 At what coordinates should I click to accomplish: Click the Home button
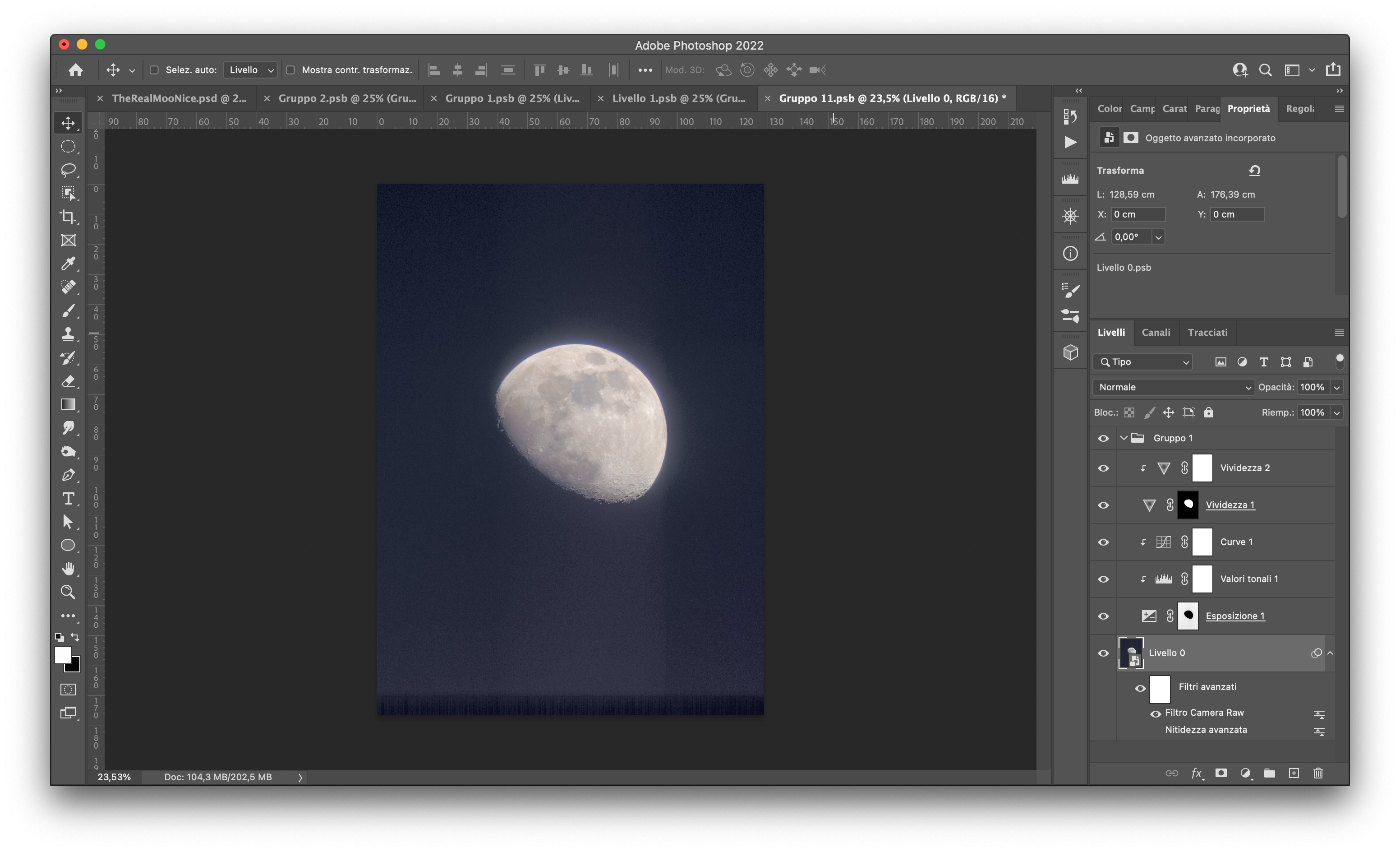(76, 70)
